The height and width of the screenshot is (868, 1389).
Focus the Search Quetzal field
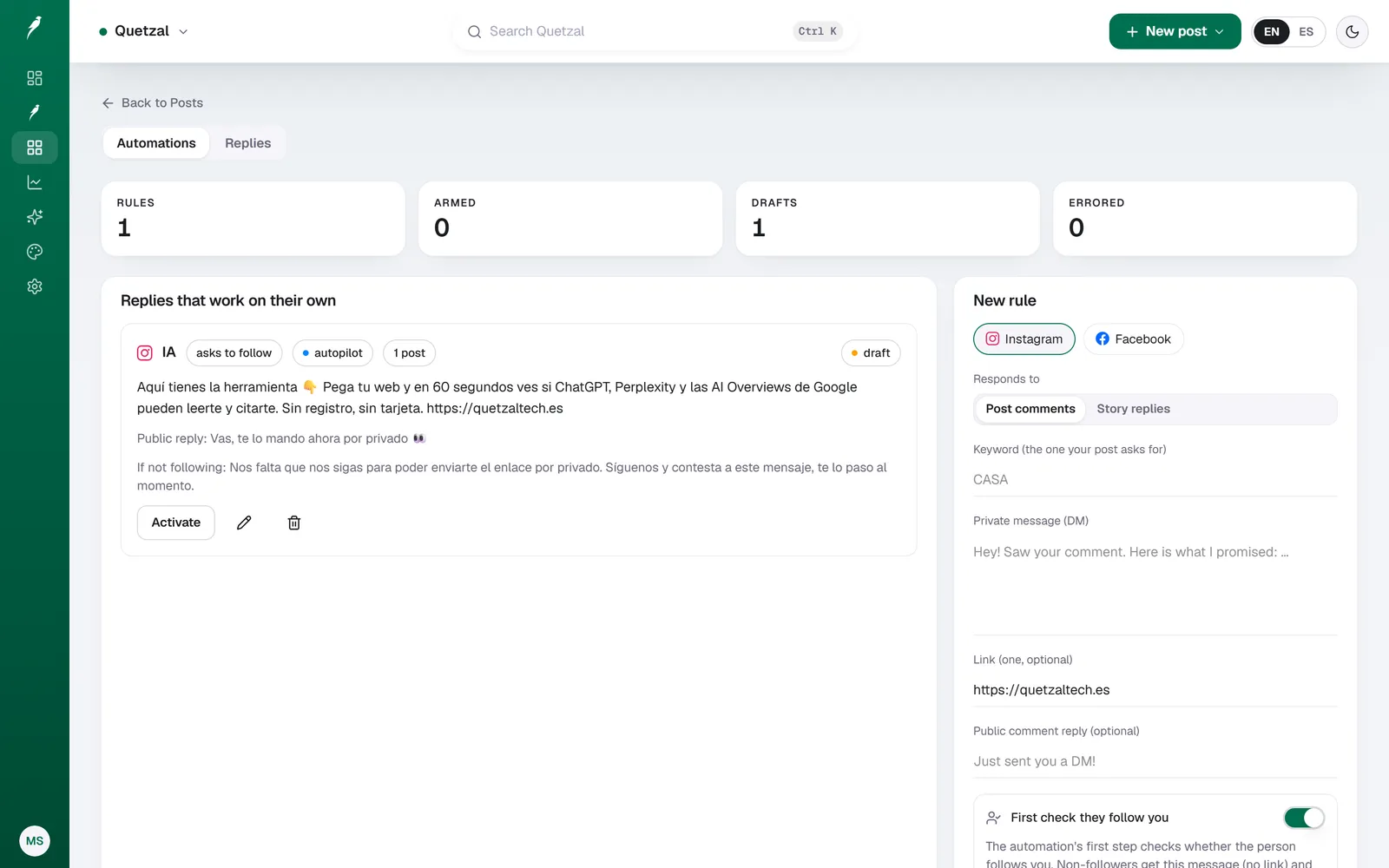pyautogui.click(x=655, y=31)
